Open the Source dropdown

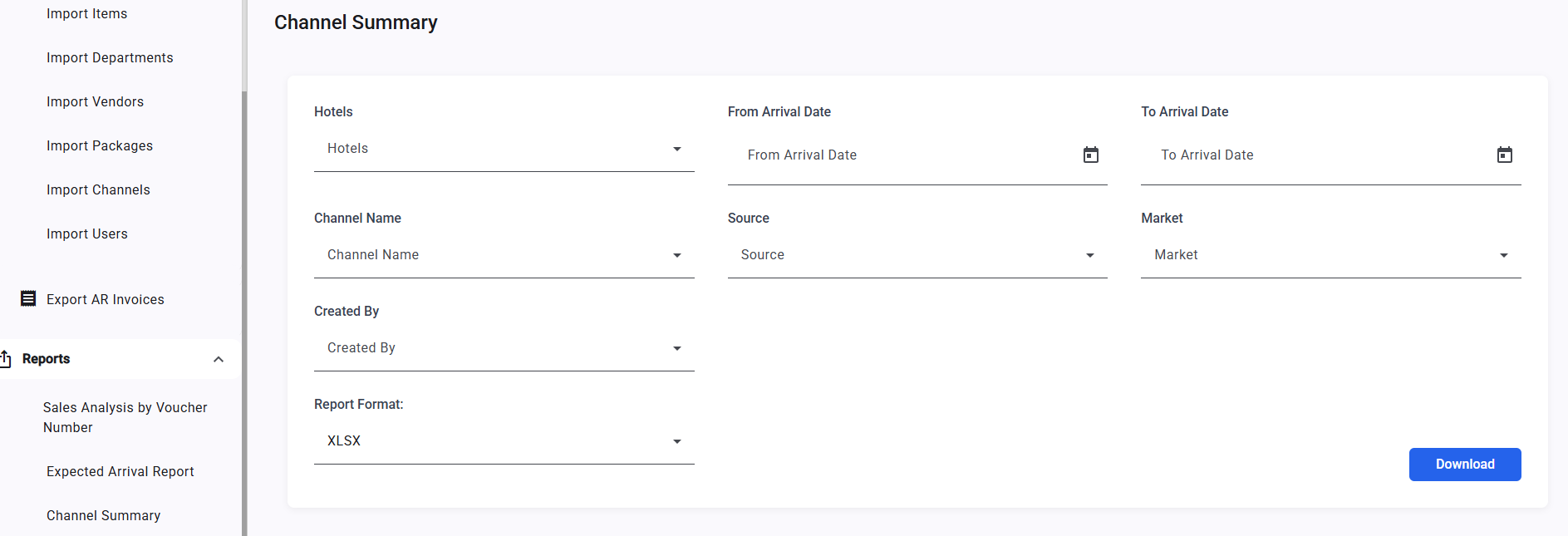(917, 255)
